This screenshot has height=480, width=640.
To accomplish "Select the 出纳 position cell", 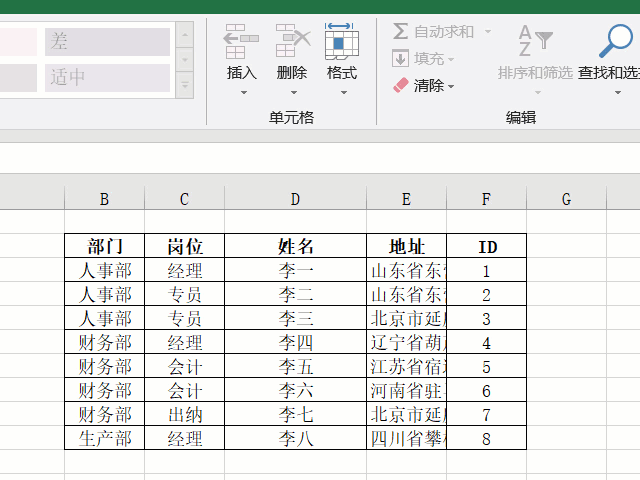I will [184, 414].
